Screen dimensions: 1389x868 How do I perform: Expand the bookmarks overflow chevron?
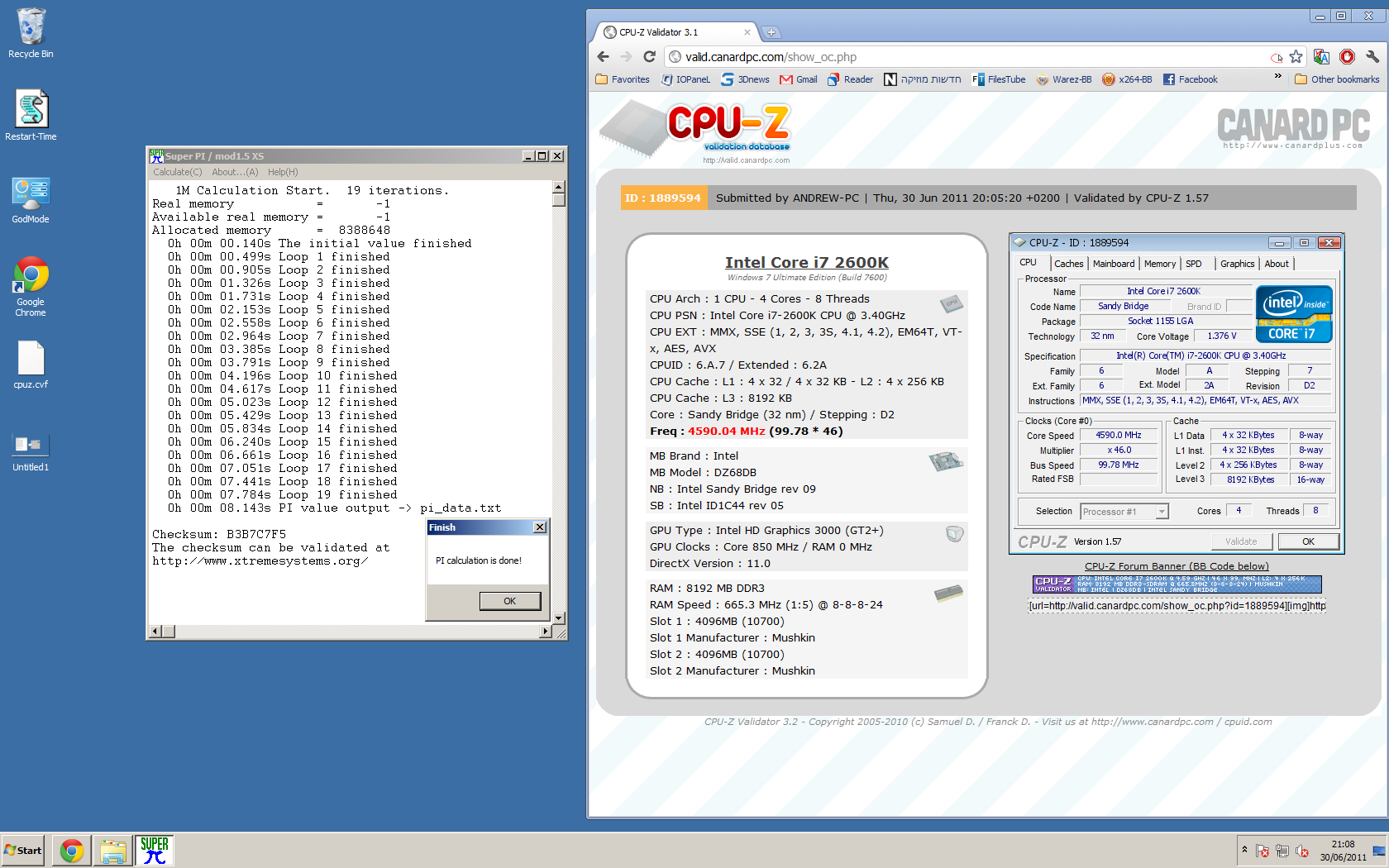coord(1277,77)
